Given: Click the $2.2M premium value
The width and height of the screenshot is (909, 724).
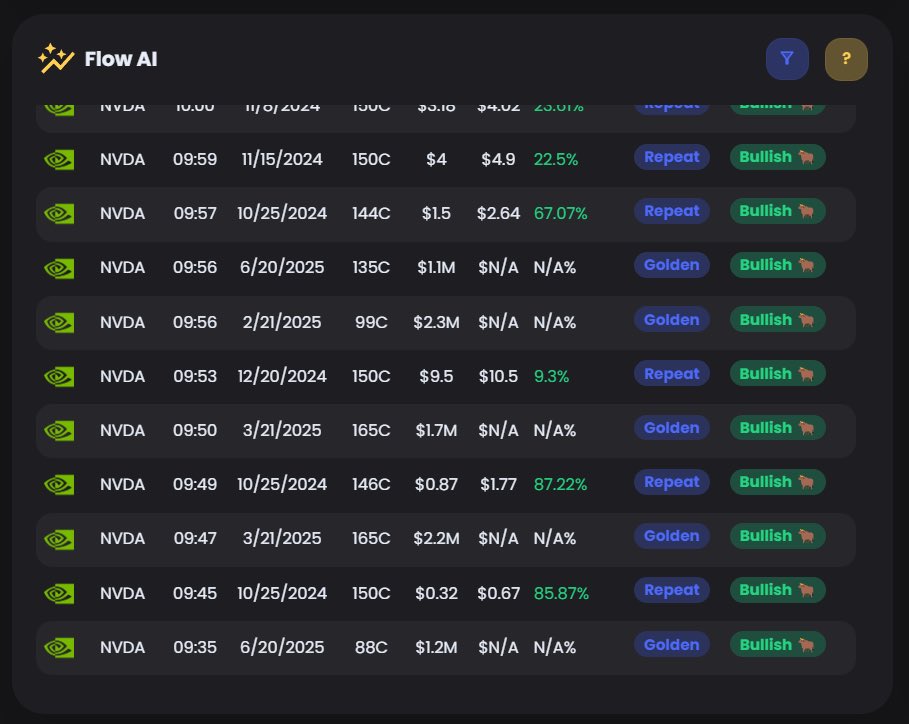Looking at the screenshot, I should coord(436,539).
